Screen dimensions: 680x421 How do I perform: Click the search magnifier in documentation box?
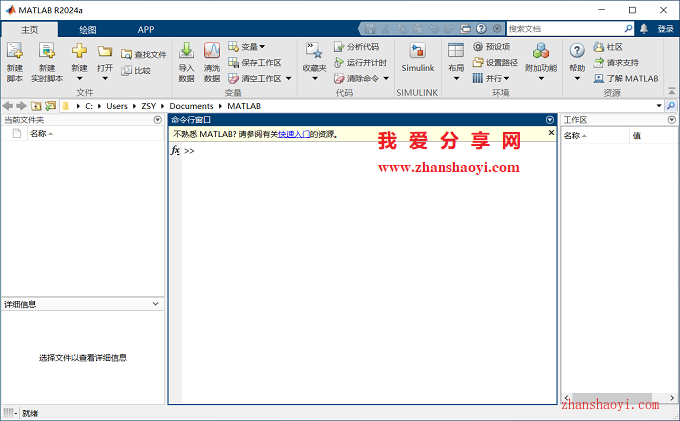(x=628, y=29)
